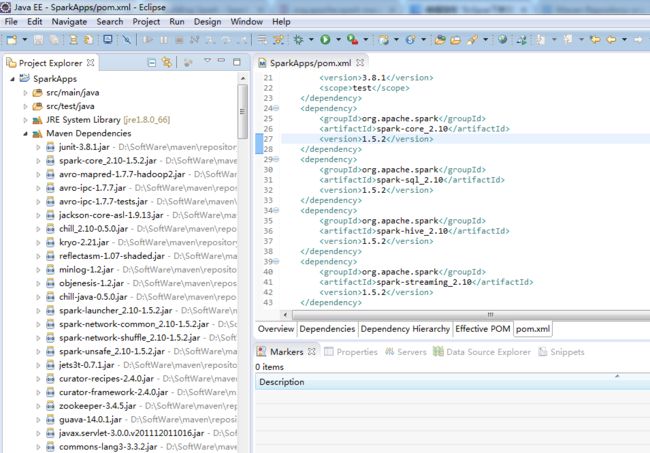
Task: Switch to the Dependency Hierarchy tab
Action: (x=405, y=329)
